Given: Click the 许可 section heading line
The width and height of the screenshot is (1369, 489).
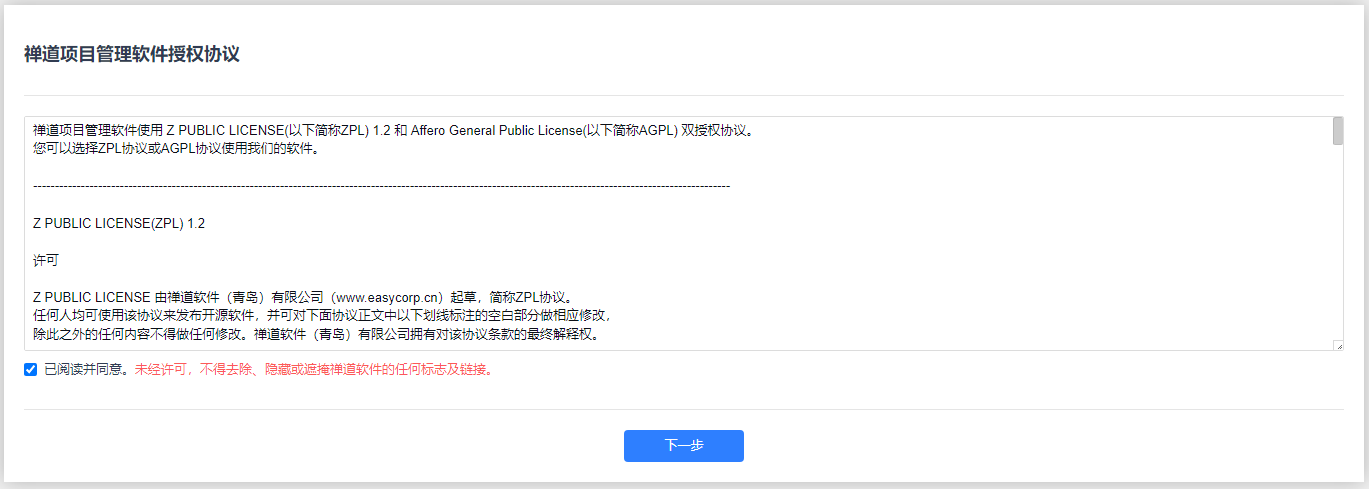Looking at the screenshot, I should click(x=46, y=260).
